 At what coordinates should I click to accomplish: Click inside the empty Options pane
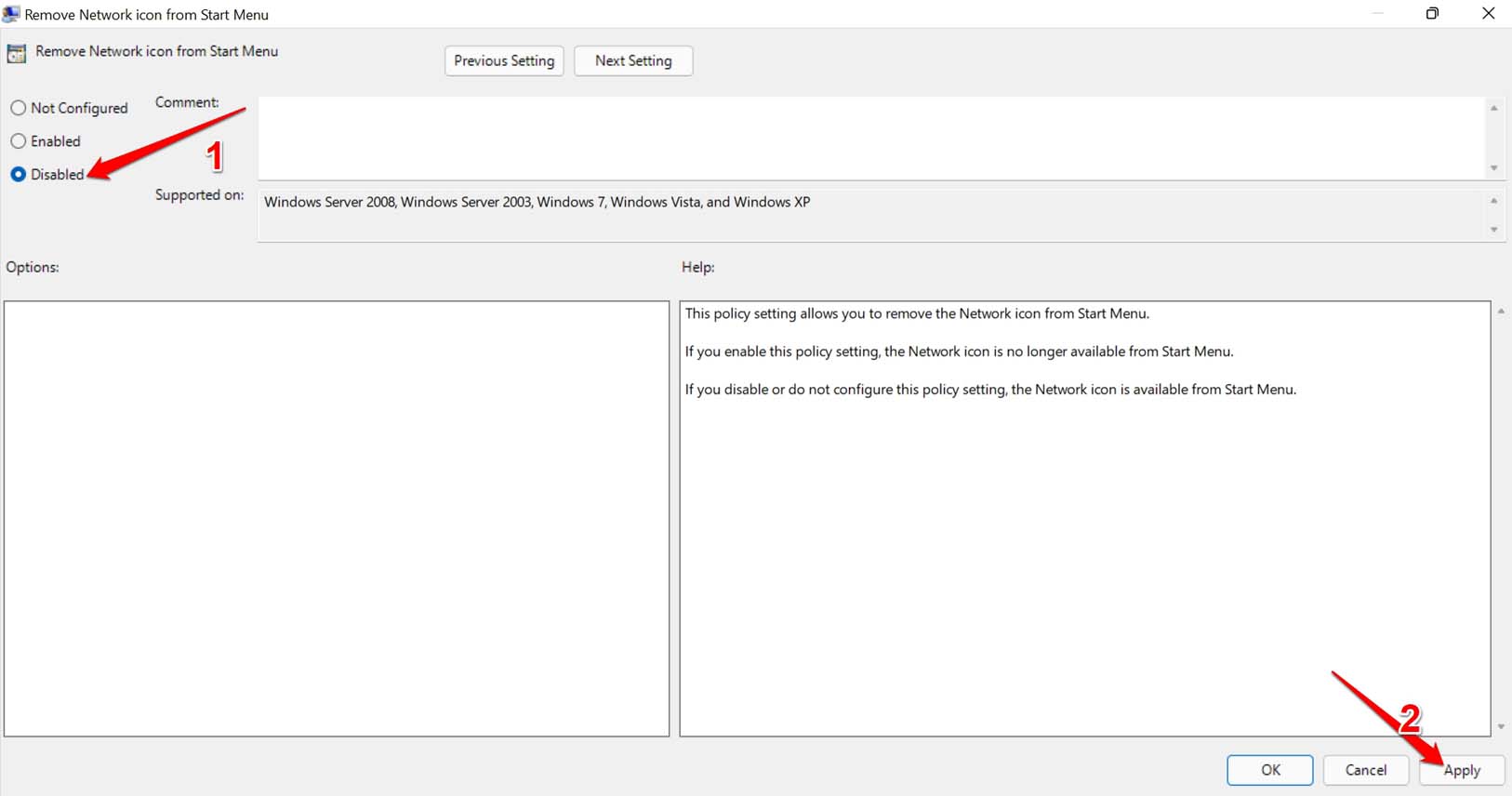337,519
